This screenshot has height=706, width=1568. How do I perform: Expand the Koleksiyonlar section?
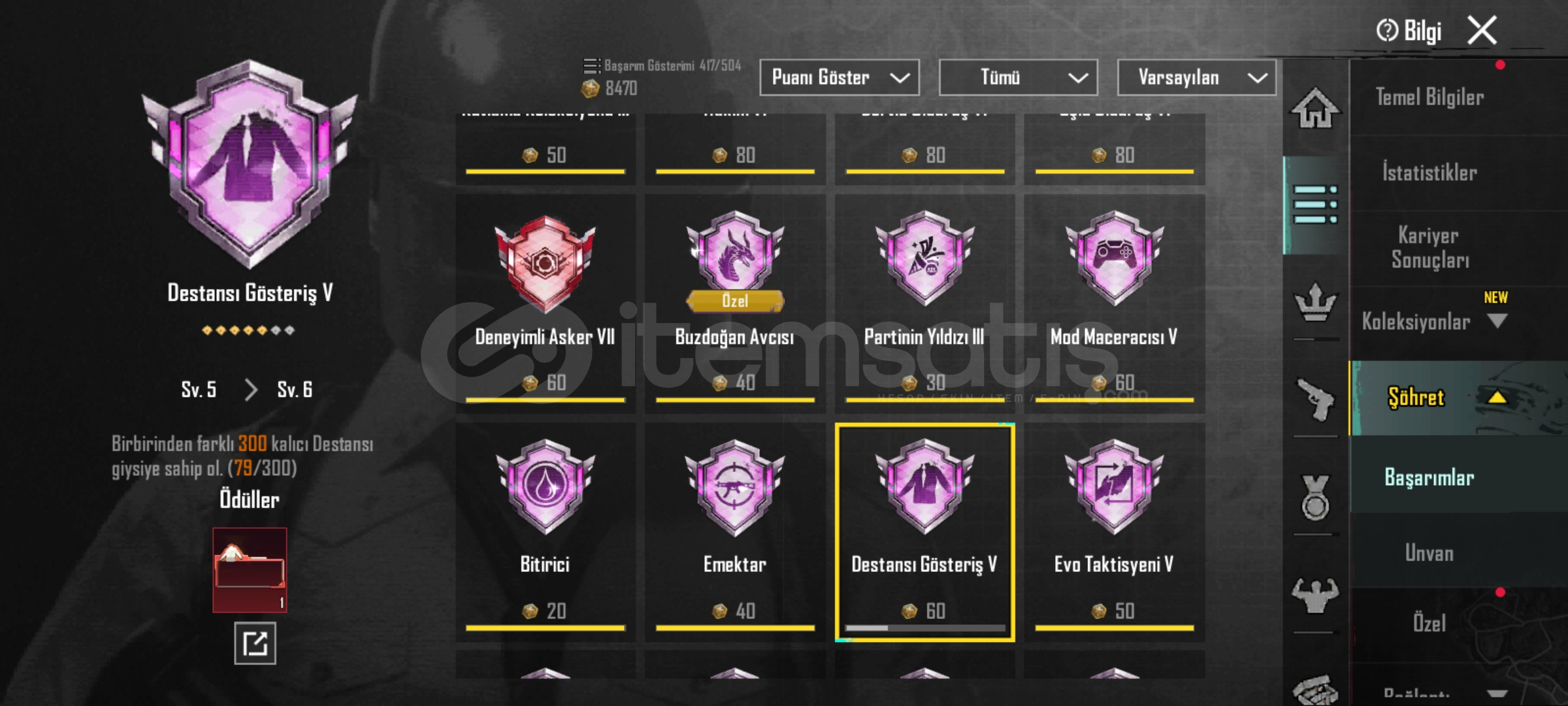pyautogui.click(x=1497, y=321)
